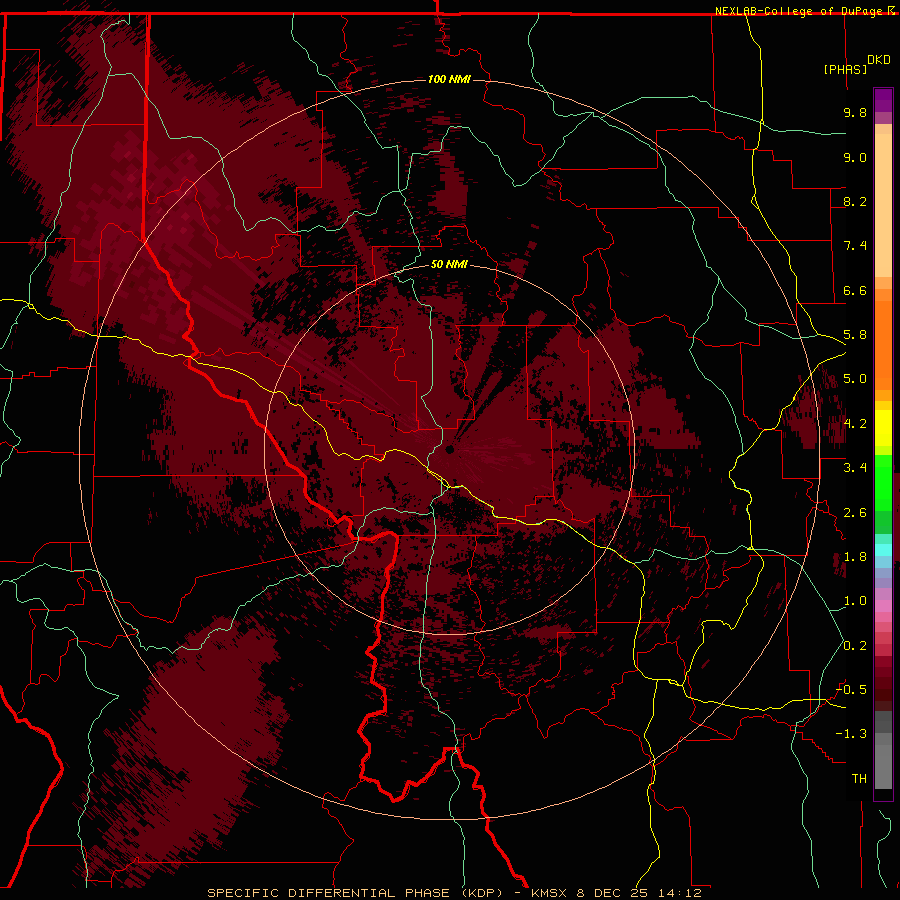Click the 50 NMI range ring label
Image resolution: width=900 pixels, height=900 pixels.
coord(449,264)
